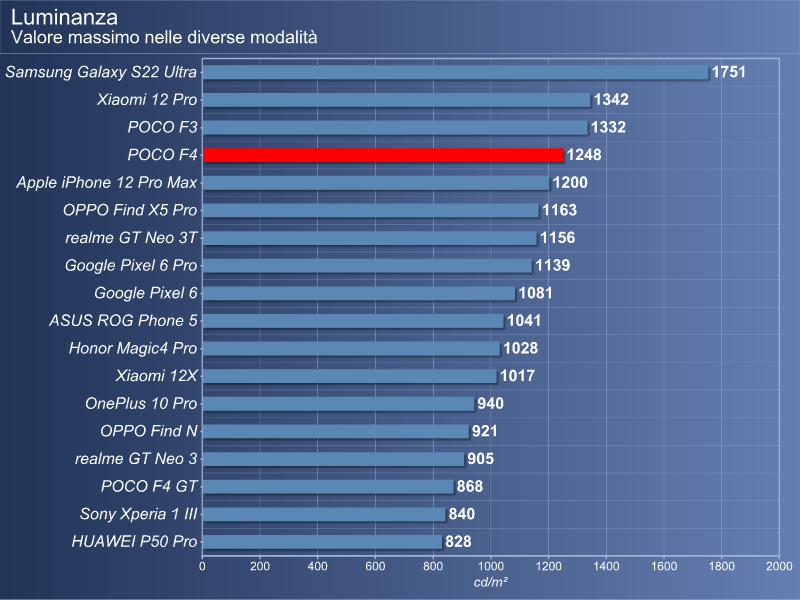Click the value 840
This screenshot has width=800, height=600.
coord(462,514)
